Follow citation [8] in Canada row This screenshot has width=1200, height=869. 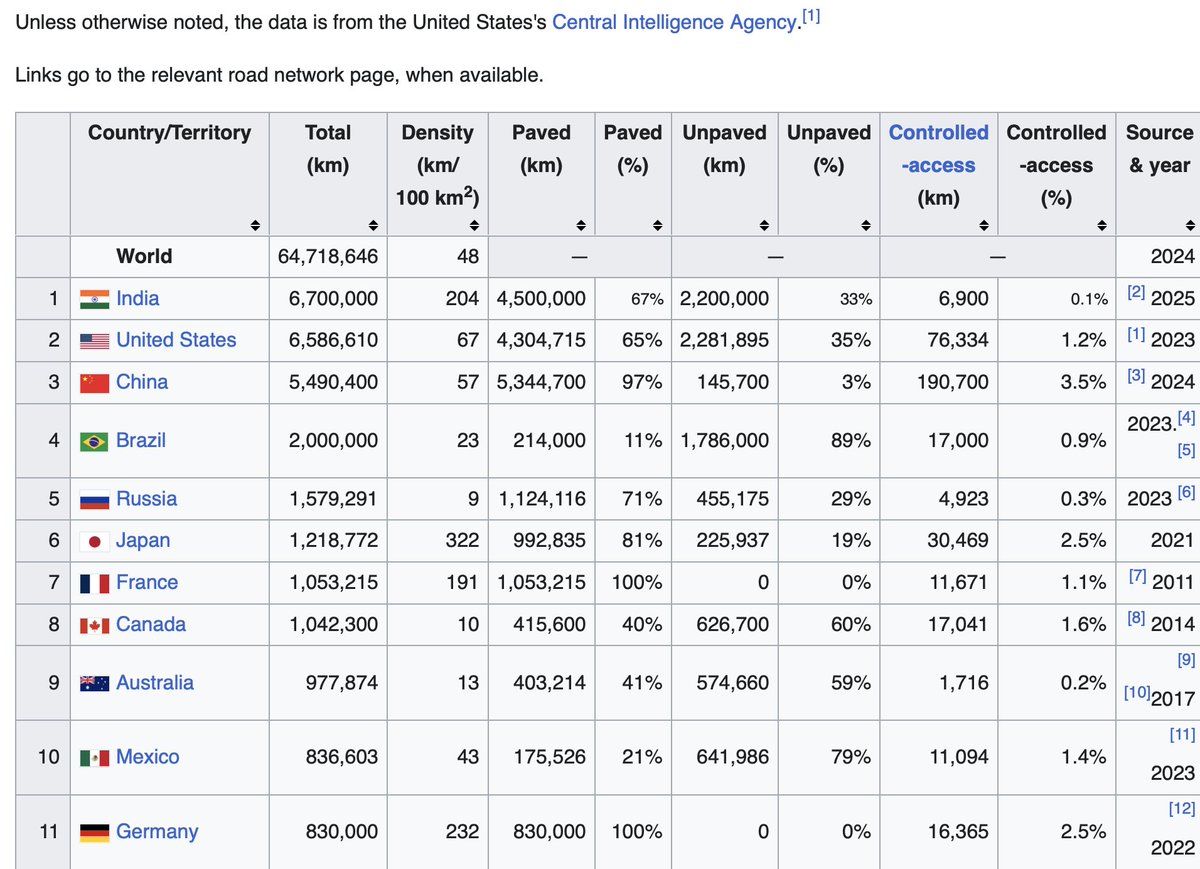(1136, 619)
